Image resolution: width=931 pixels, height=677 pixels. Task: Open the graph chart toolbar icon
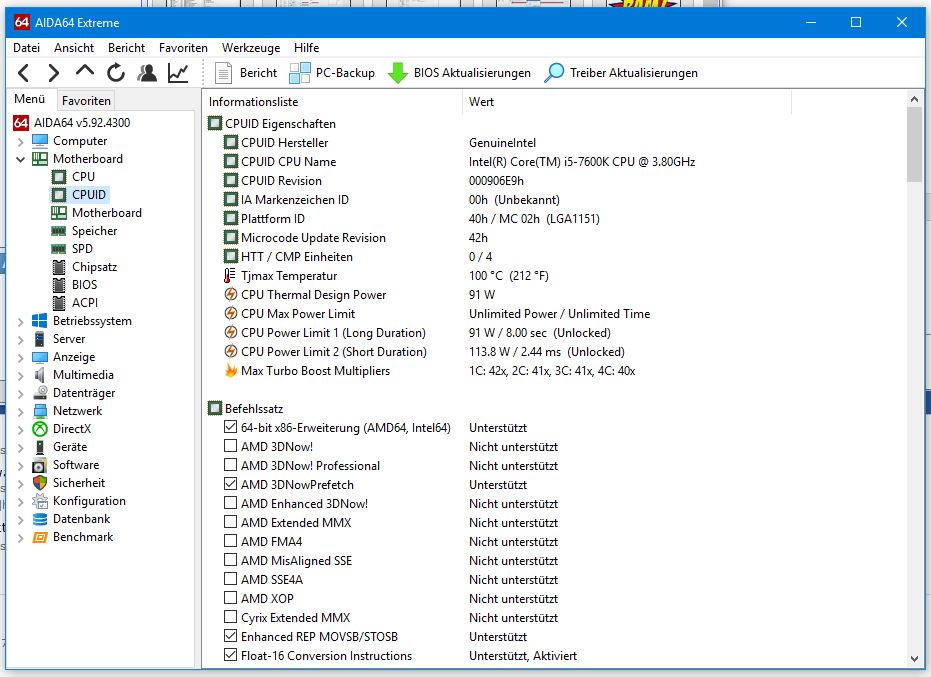click(x=178, y=73)
